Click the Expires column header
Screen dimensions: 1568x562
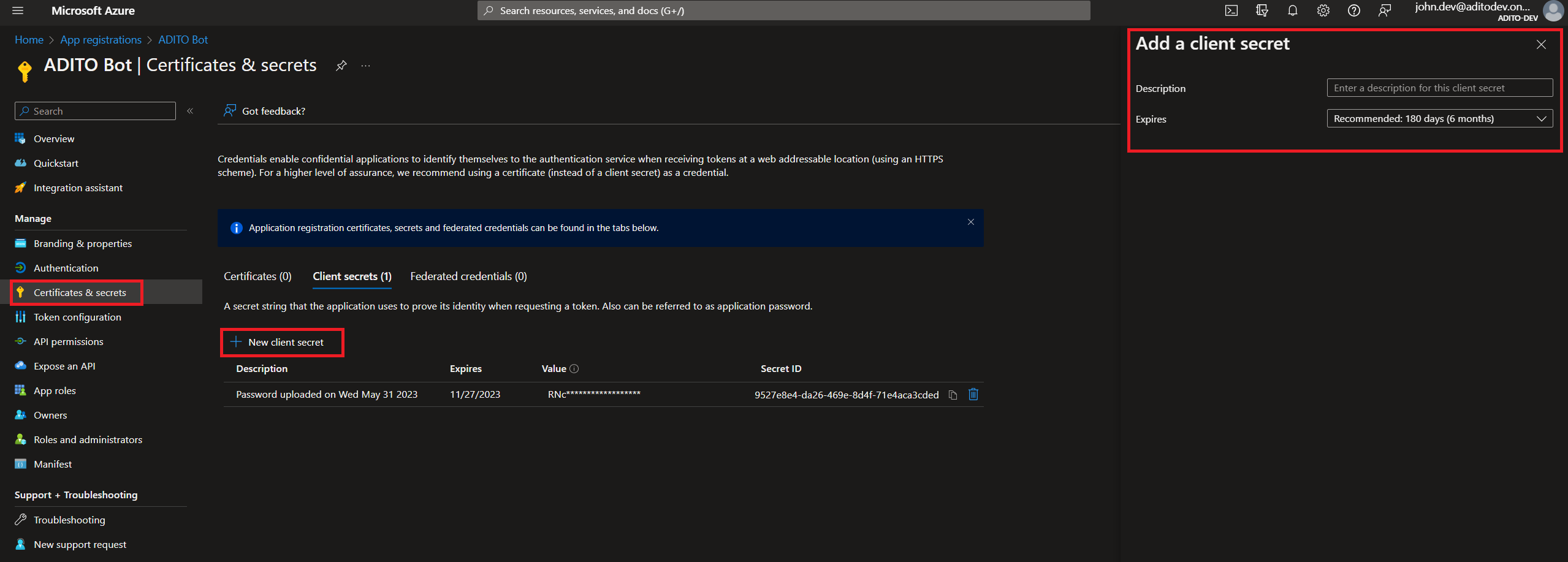point(466,368)
